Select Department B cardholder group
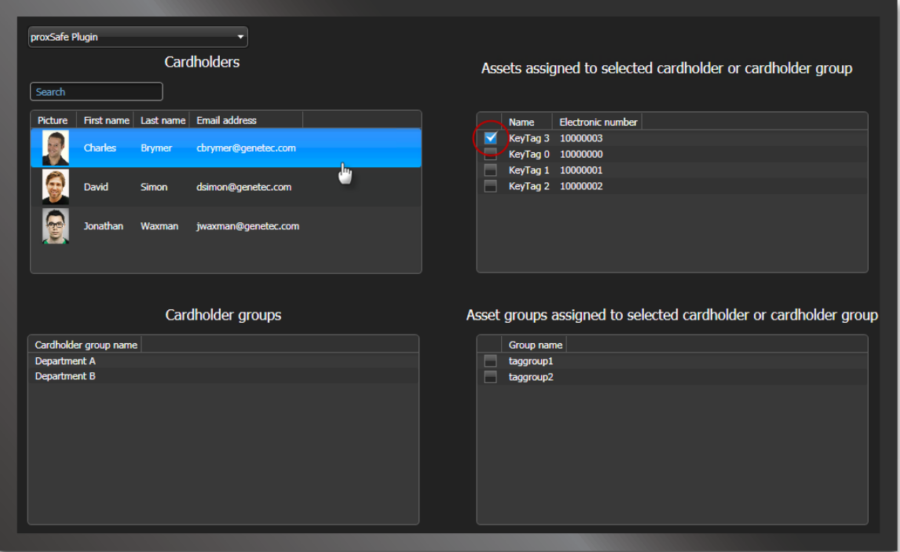This screenshot has width=900, height=552. (x=65, y=377)
